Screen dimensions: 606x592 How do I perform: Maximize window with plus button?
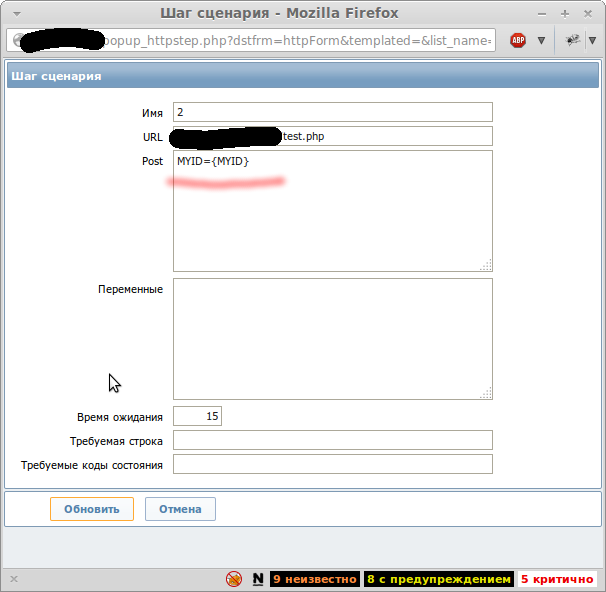(565, 14)
